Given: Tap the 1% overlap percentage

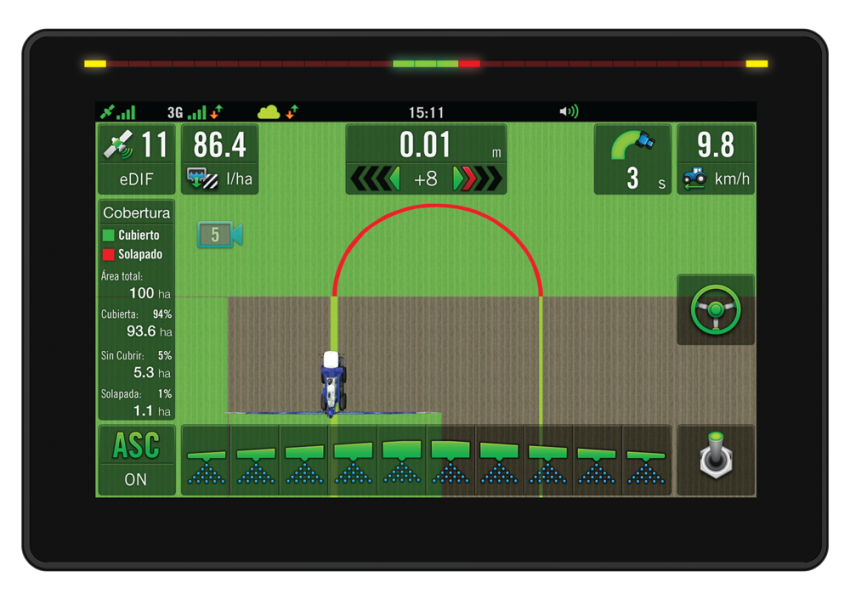Looking at the screenshot, I should click(x=165, y=394).
